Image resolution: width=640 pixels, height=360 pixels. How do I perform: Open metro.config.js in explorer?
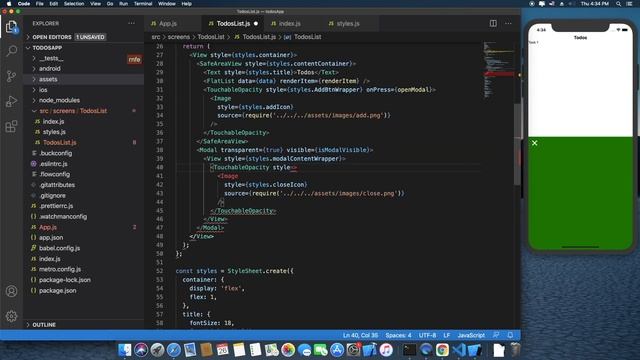click(83, 269)
